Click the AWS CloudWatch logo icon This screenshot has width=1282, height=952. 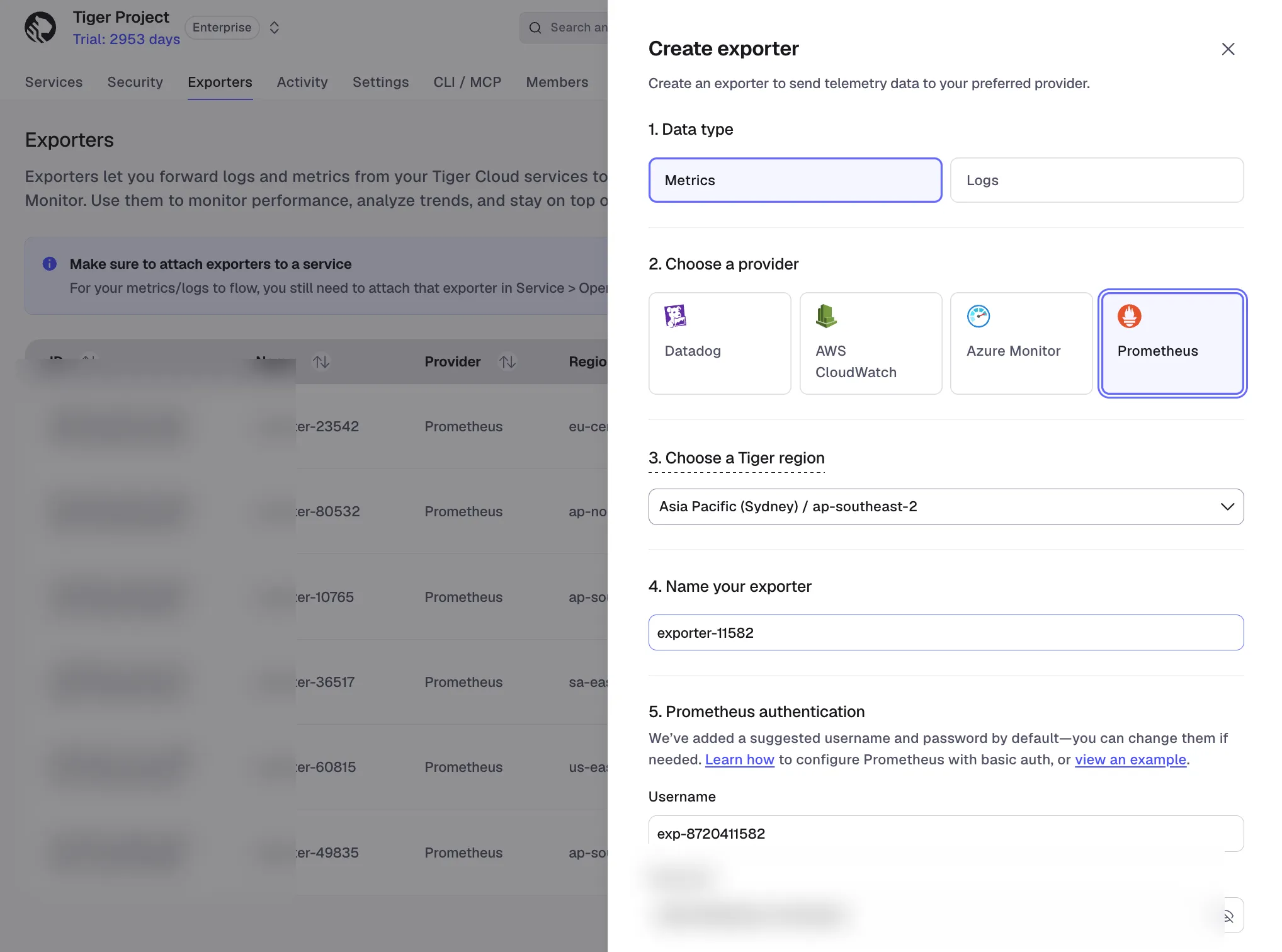coord(826,316)
